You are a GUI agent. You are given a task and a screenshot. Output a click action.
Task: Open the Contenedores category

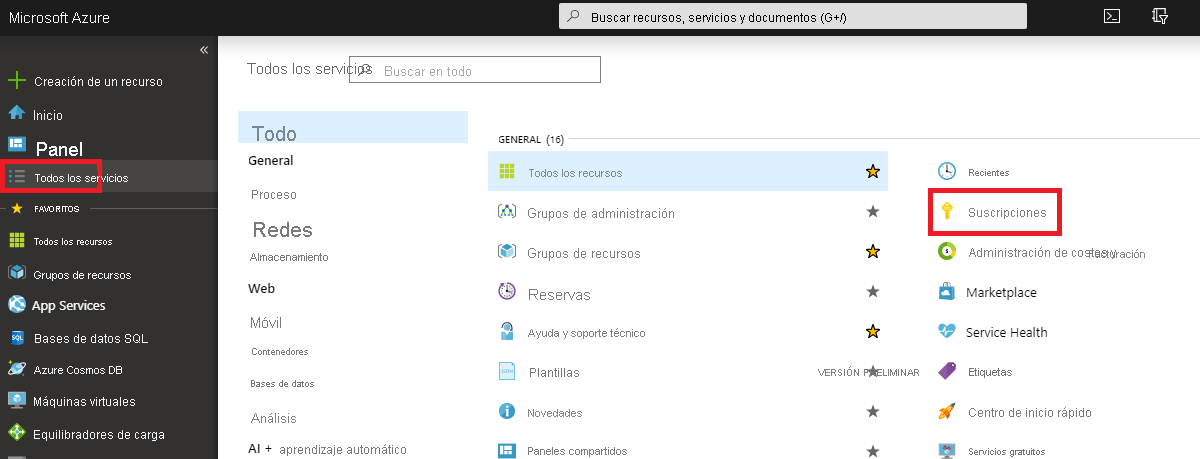[279, 352]
